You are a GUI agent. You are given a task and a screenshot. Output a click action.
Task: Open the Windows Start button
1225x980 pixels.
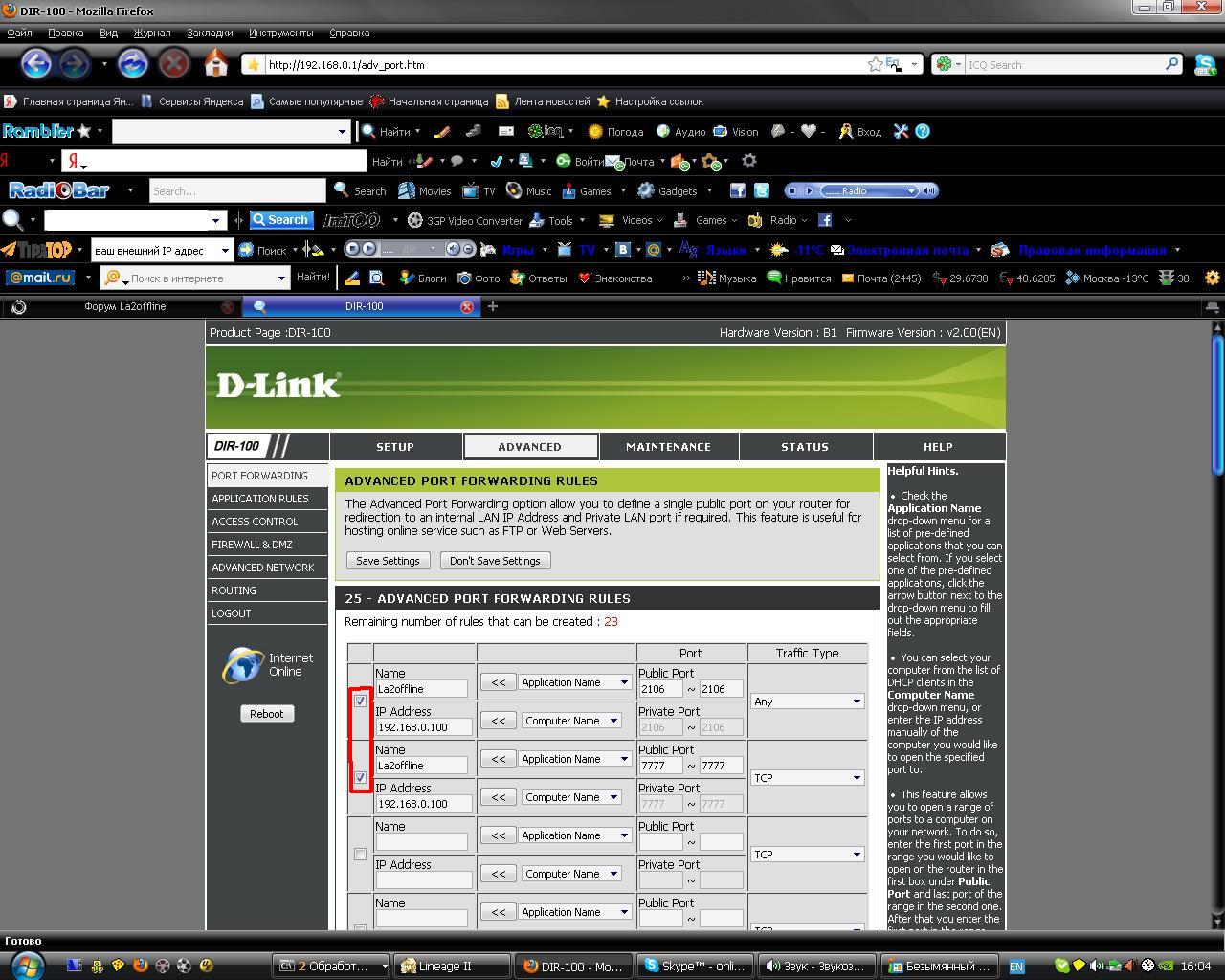26,965
